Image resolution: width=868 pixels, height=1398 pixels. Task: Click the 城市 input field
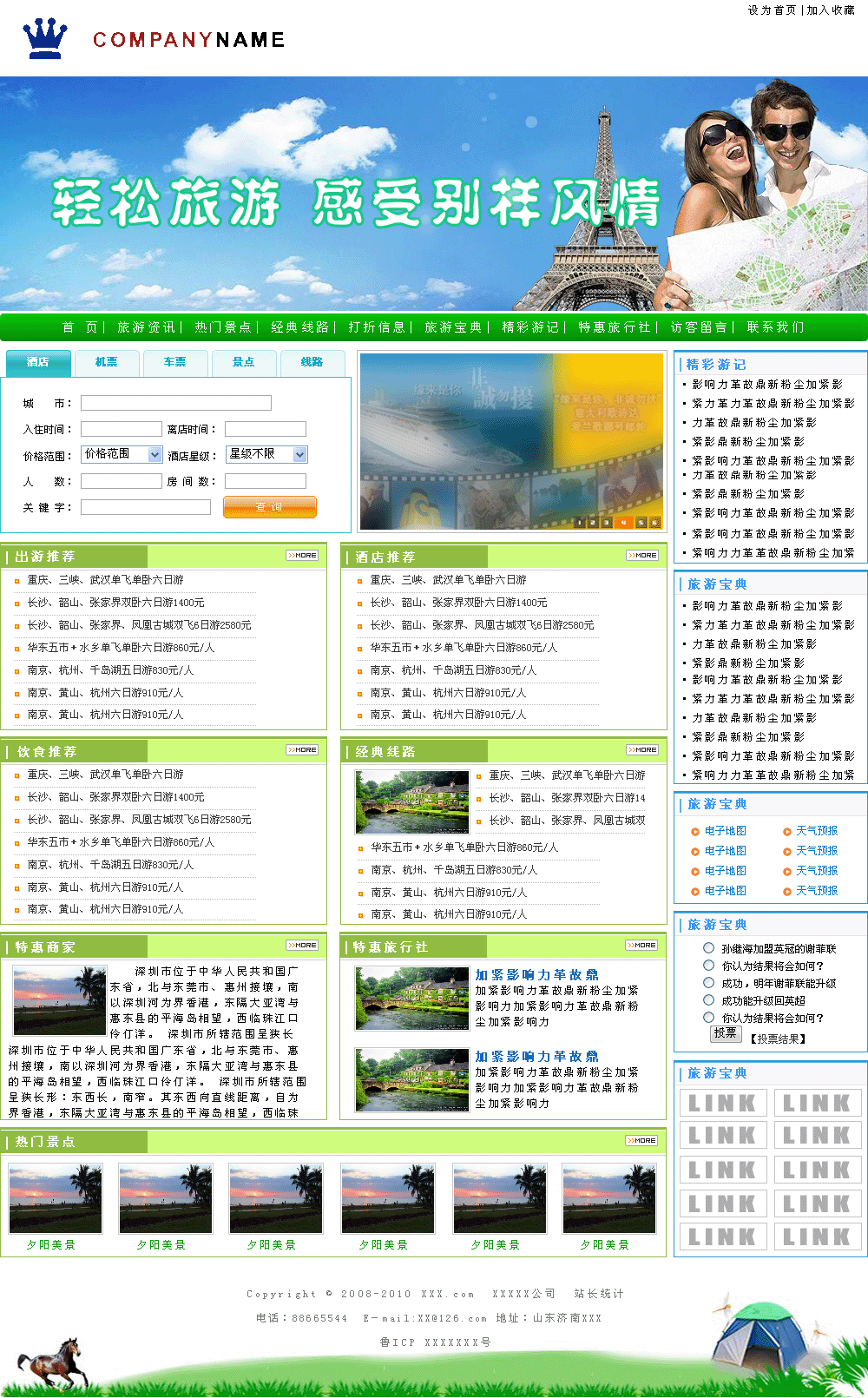coord(175,403)
